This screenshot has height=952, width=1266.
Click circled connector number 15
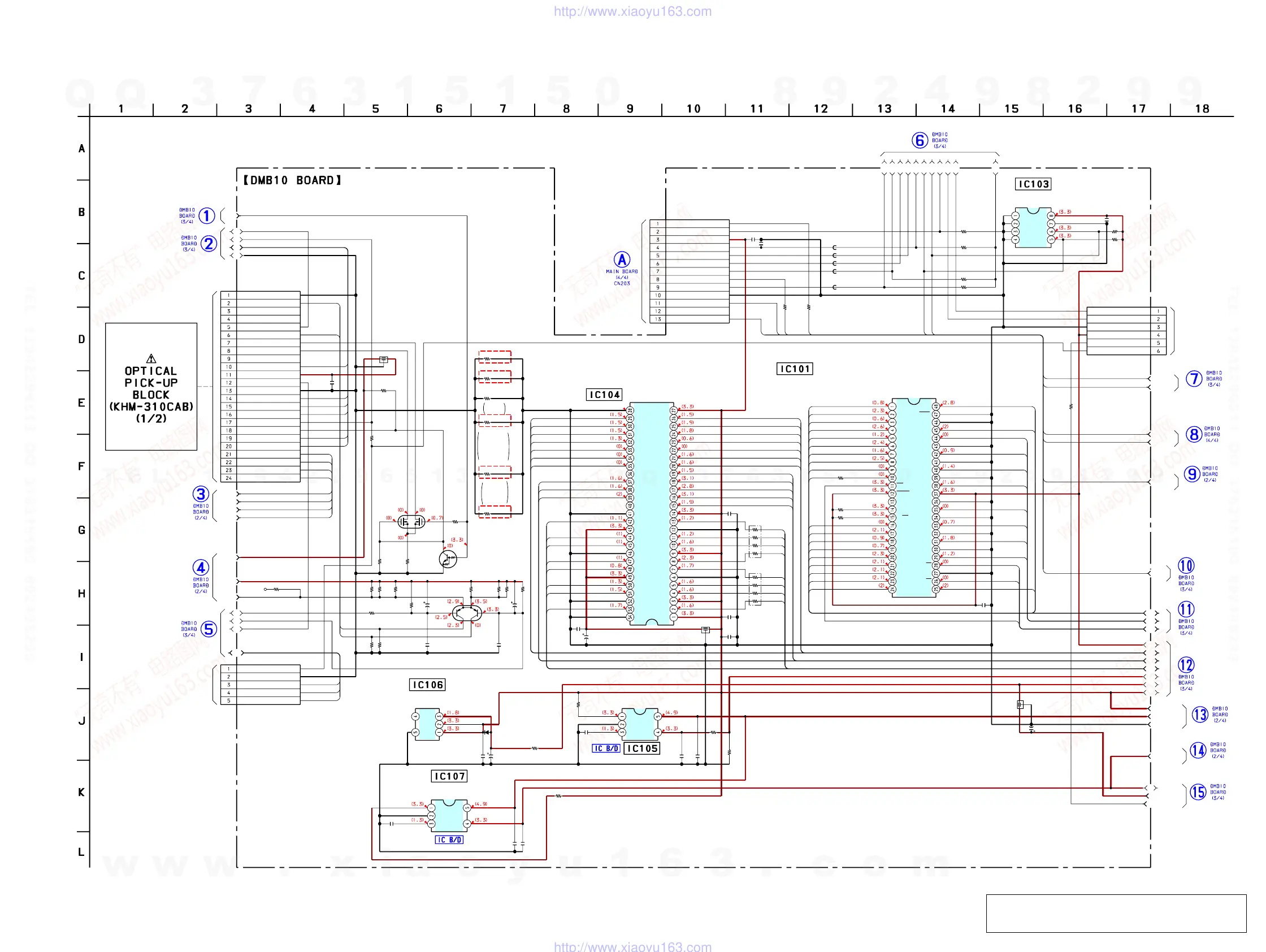pos(1198,792)
